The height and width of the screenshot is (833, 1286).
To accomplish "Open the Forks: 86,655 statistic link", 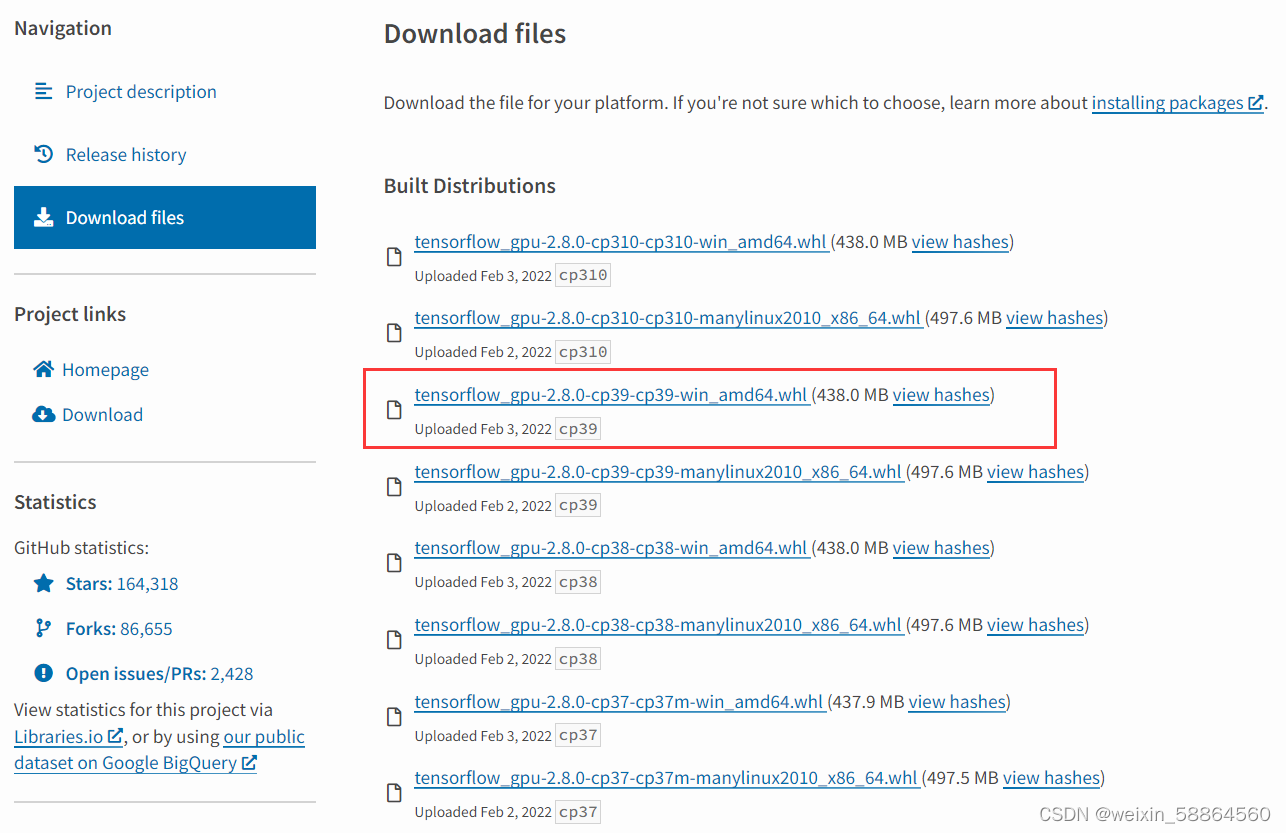I will [x=119, y=629].
